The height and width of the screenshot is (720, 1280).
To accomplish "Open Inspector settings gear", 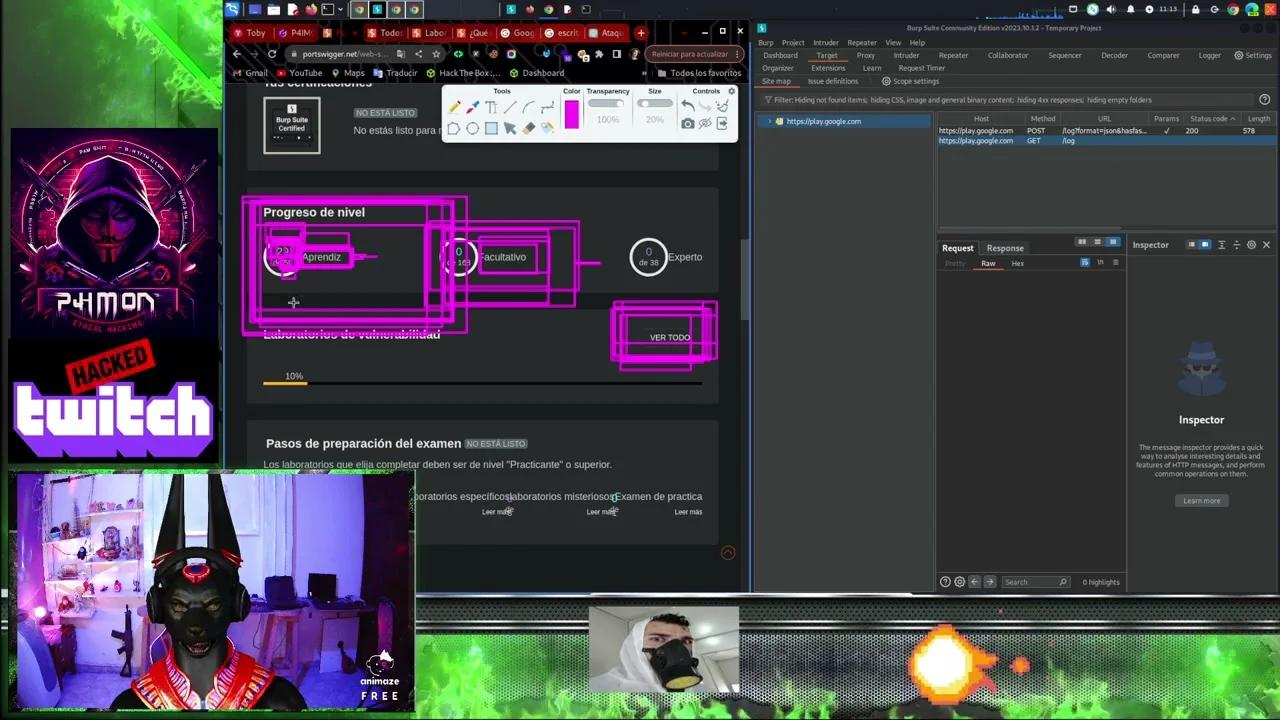I will click(x=1251, y=245).
